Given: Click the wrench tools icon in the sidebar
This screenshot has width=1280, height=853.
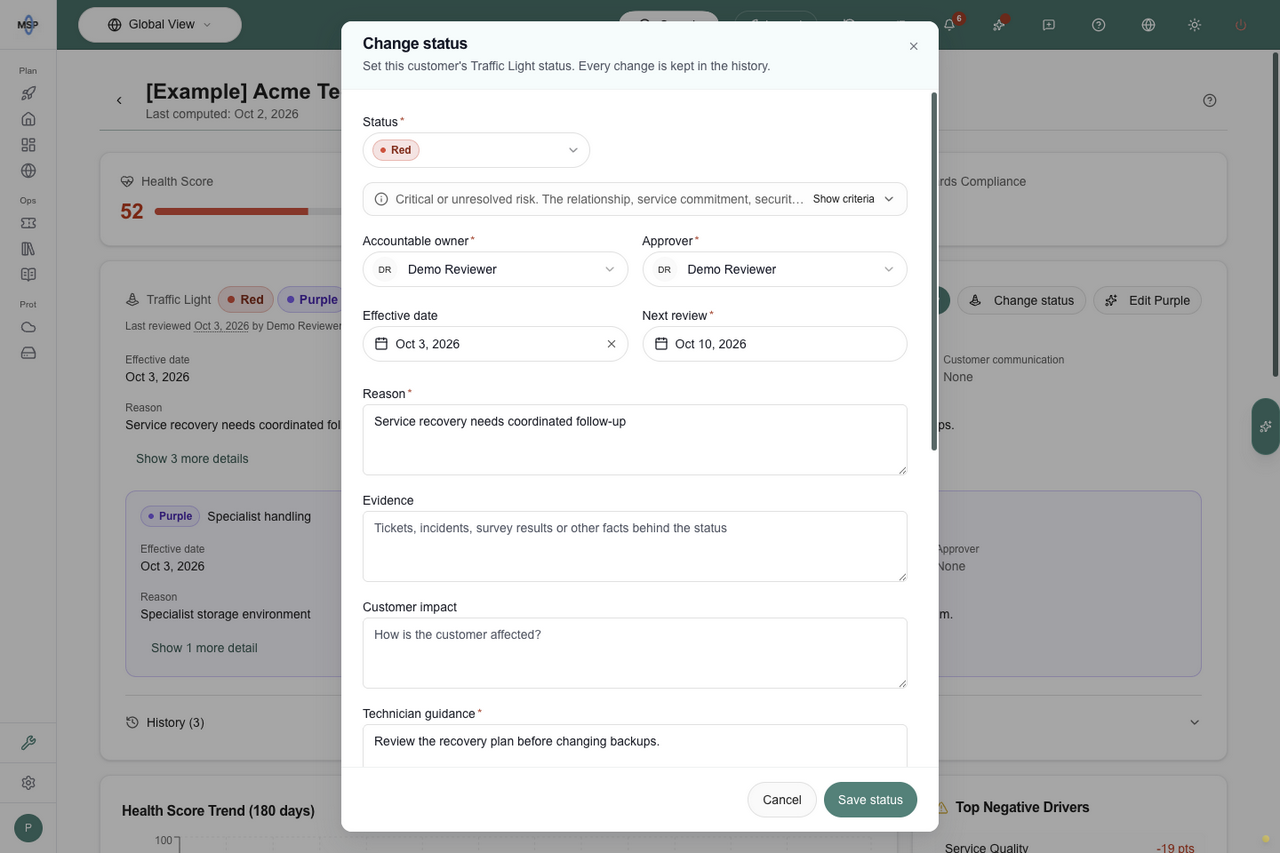Looking at the screenshot, I should click(x=28, y=743).
